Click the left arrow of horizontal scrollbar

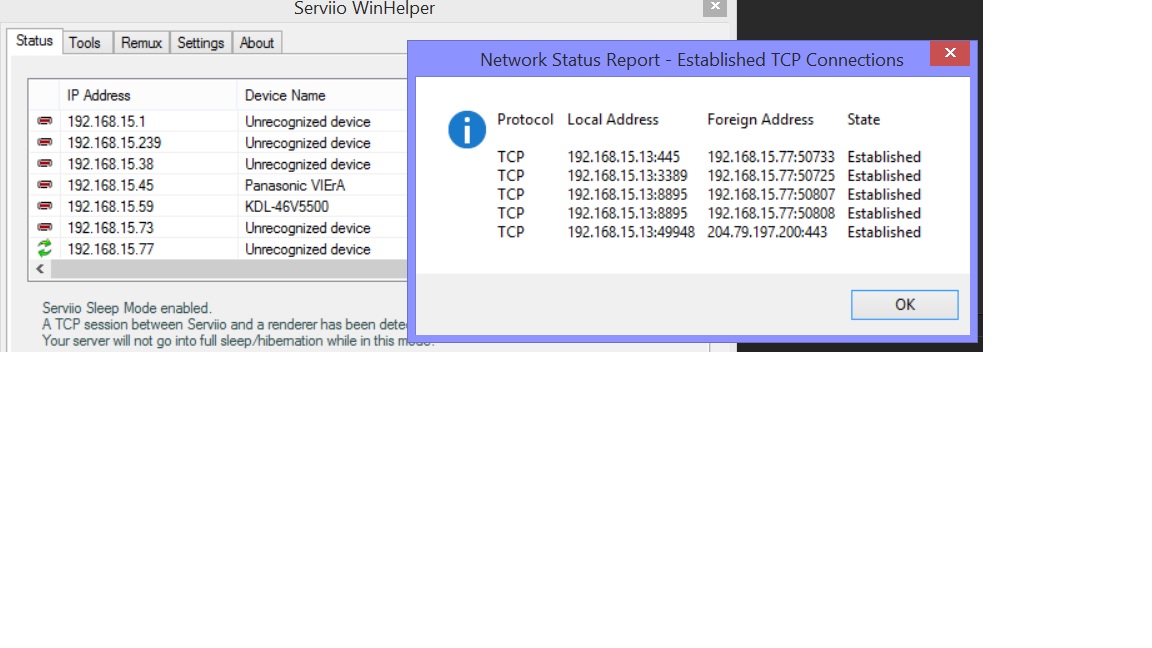pyautogui.click(x=41, y=269)
